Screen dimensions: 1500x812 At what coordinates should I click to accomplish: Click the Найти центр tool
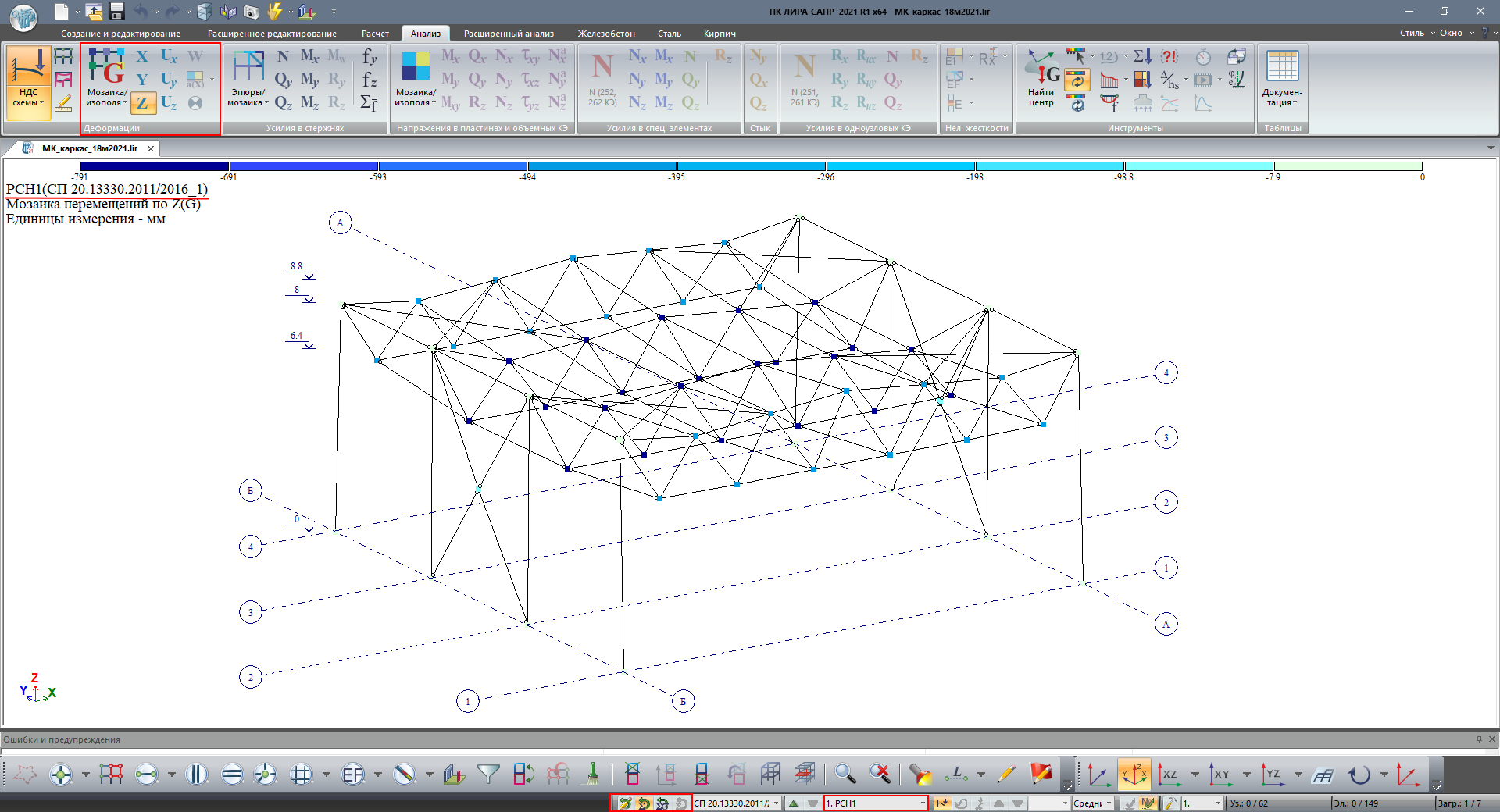click(1041, 78)
